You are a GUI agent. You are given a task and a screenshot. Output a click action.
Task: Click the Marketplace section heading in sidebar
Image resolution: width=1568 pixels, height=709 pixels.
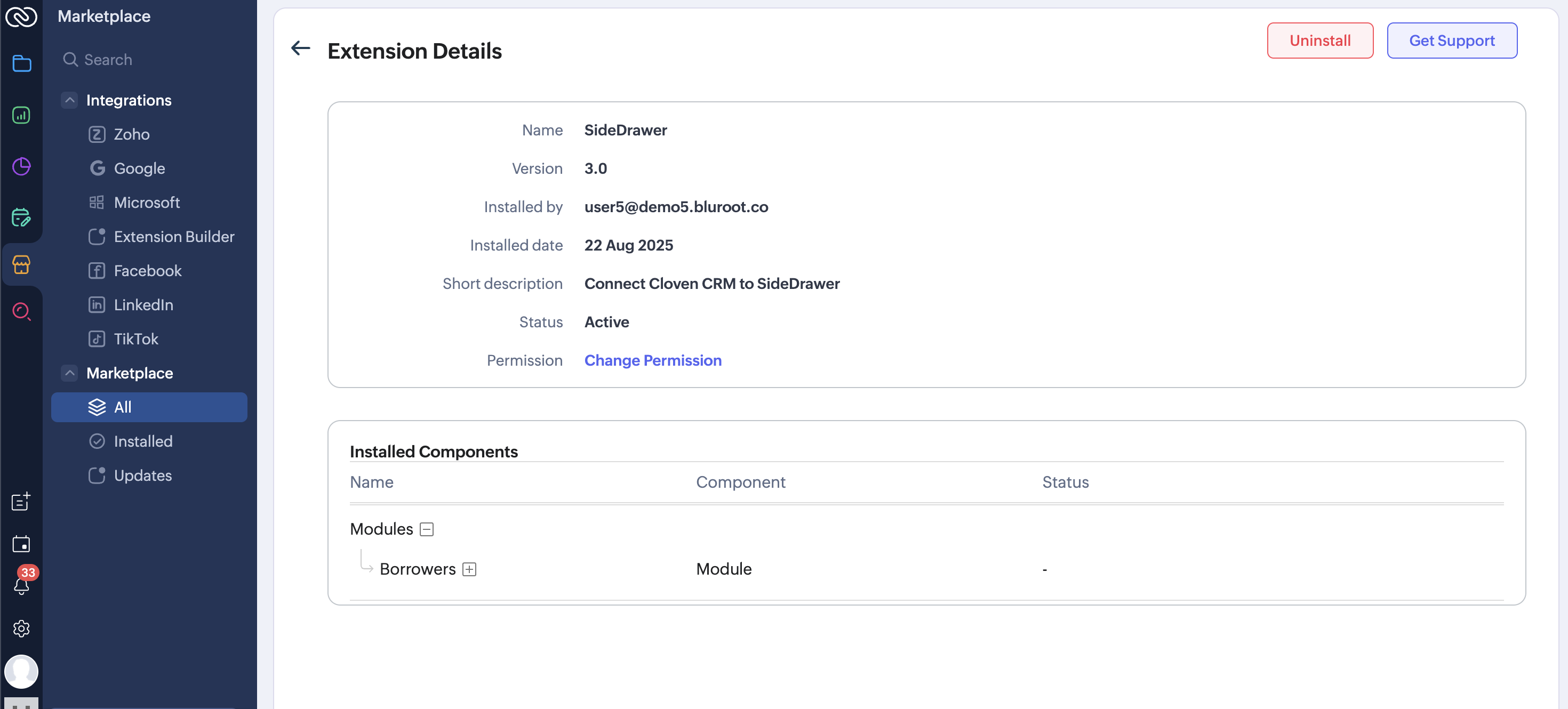coord(130,373)
